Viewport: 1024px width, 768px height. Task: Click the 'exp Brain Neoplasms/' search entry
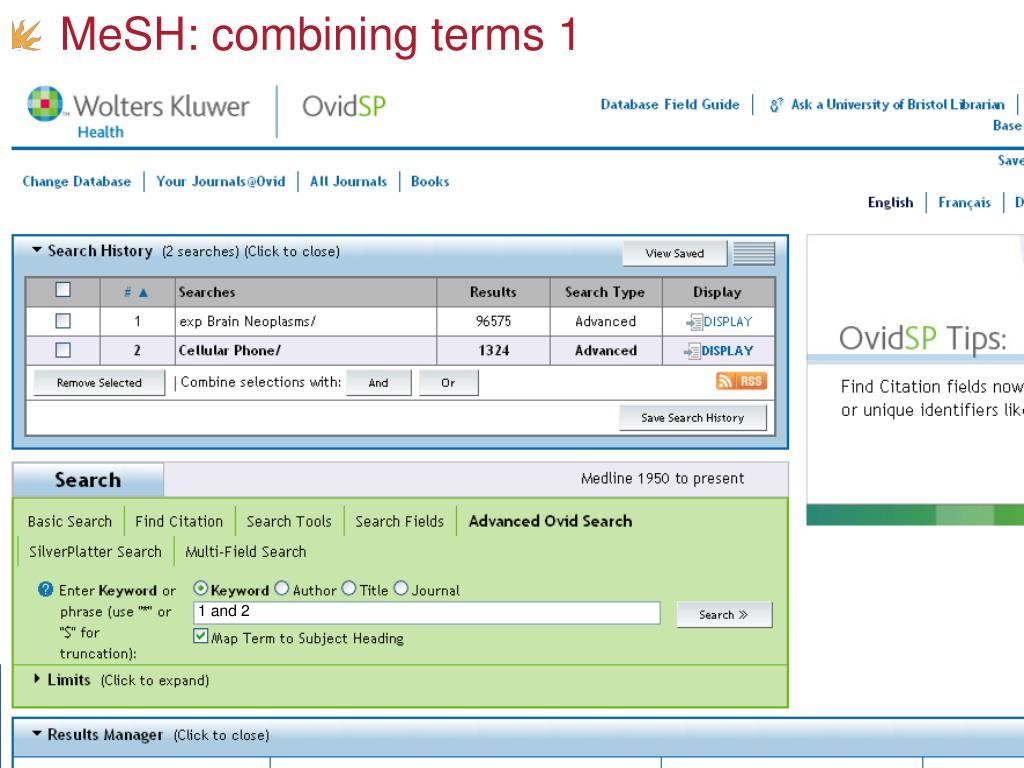point(248,321)
